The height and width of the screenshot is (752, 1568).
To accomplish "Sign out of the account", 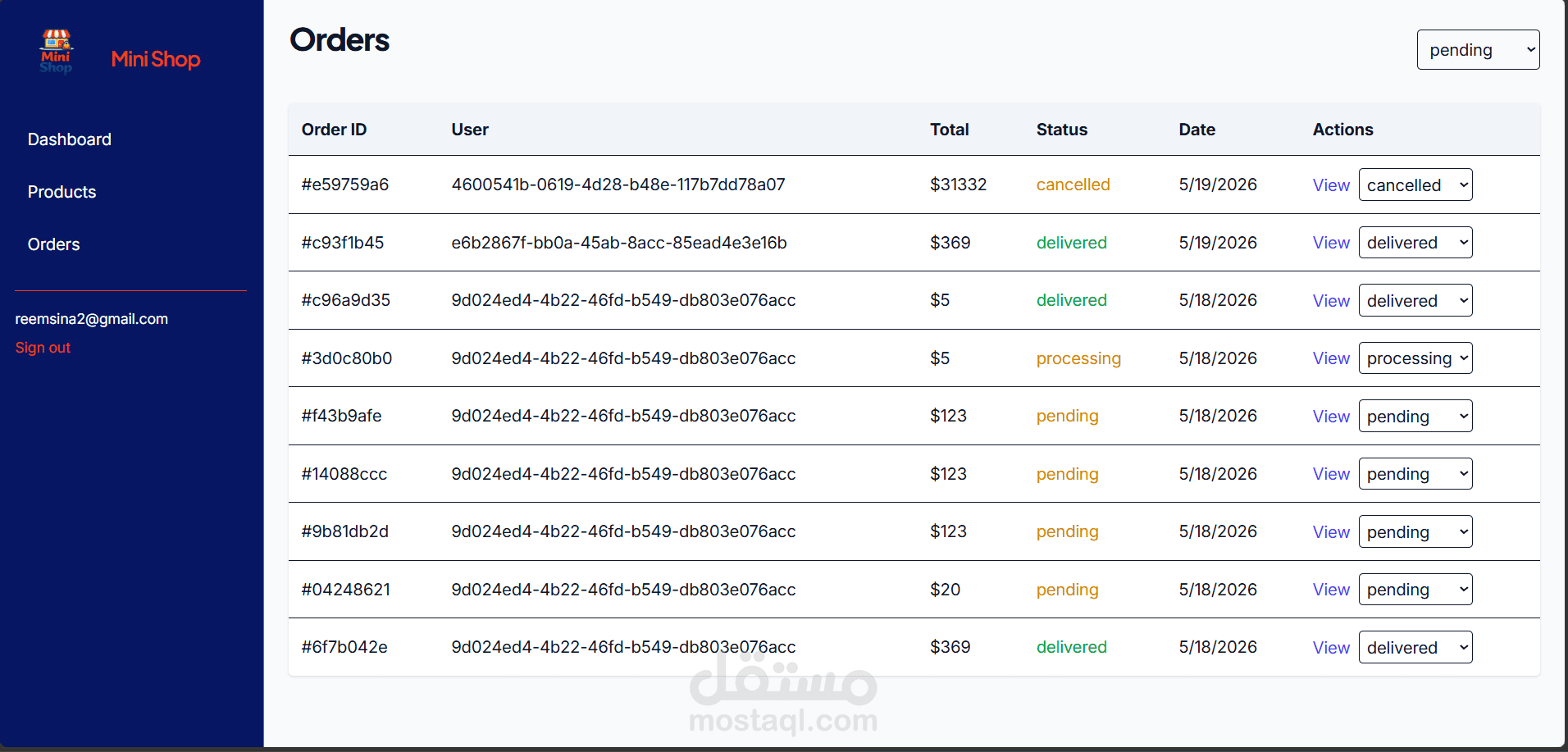I will point(43,348).
